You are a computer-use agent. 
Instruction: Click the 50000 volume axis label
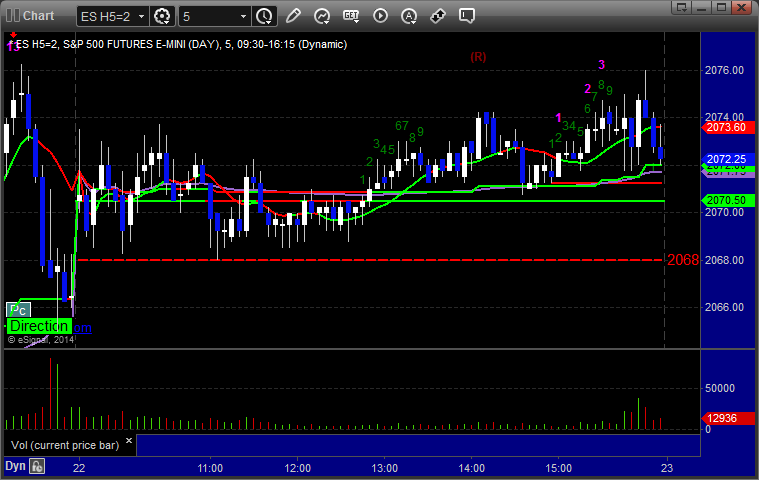point(720,389)
